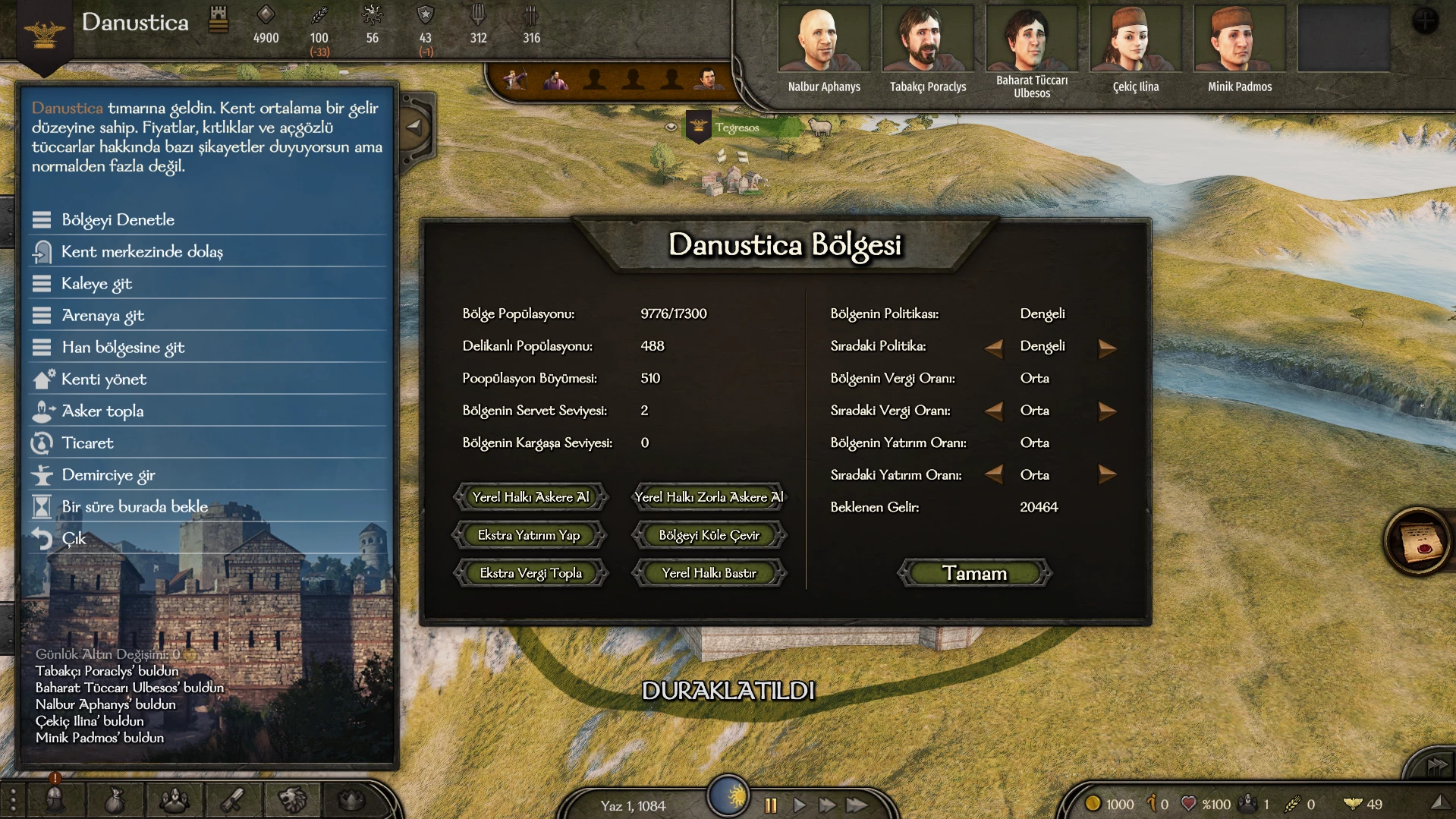Screen dimensions: 1456x819
Task: Increase Sıradaki Yatırım Oranı with right arrow
Action: coord(1108,475)
